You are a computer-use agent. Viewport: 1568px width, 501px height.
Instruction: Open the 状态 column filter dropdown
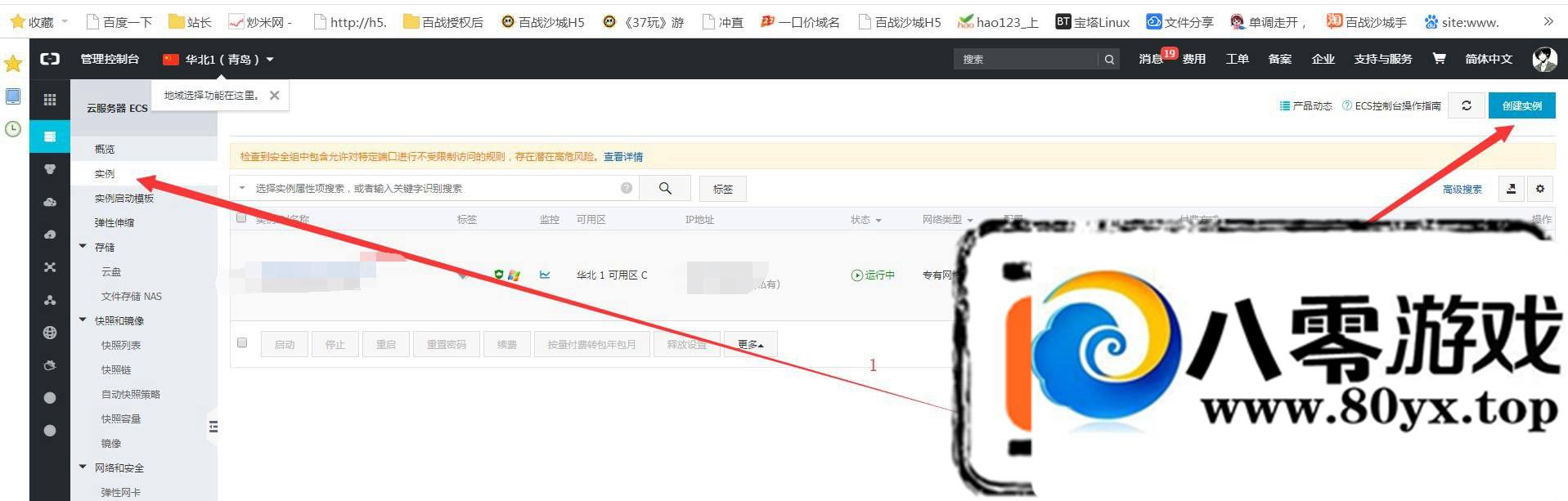pyautogui.click(x=866, y=220)
